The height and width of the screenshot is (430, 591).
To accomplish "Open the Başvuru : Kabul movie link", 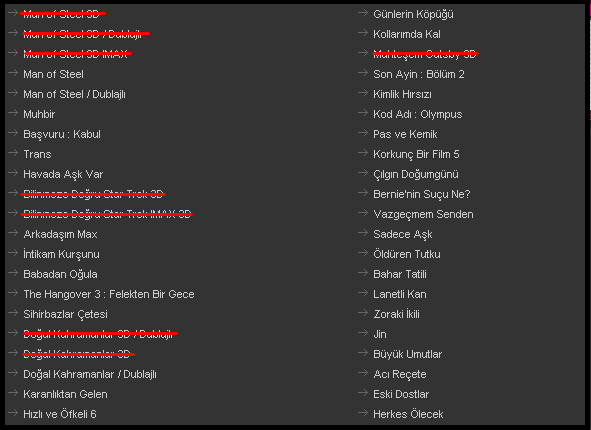I will point(62,135).
